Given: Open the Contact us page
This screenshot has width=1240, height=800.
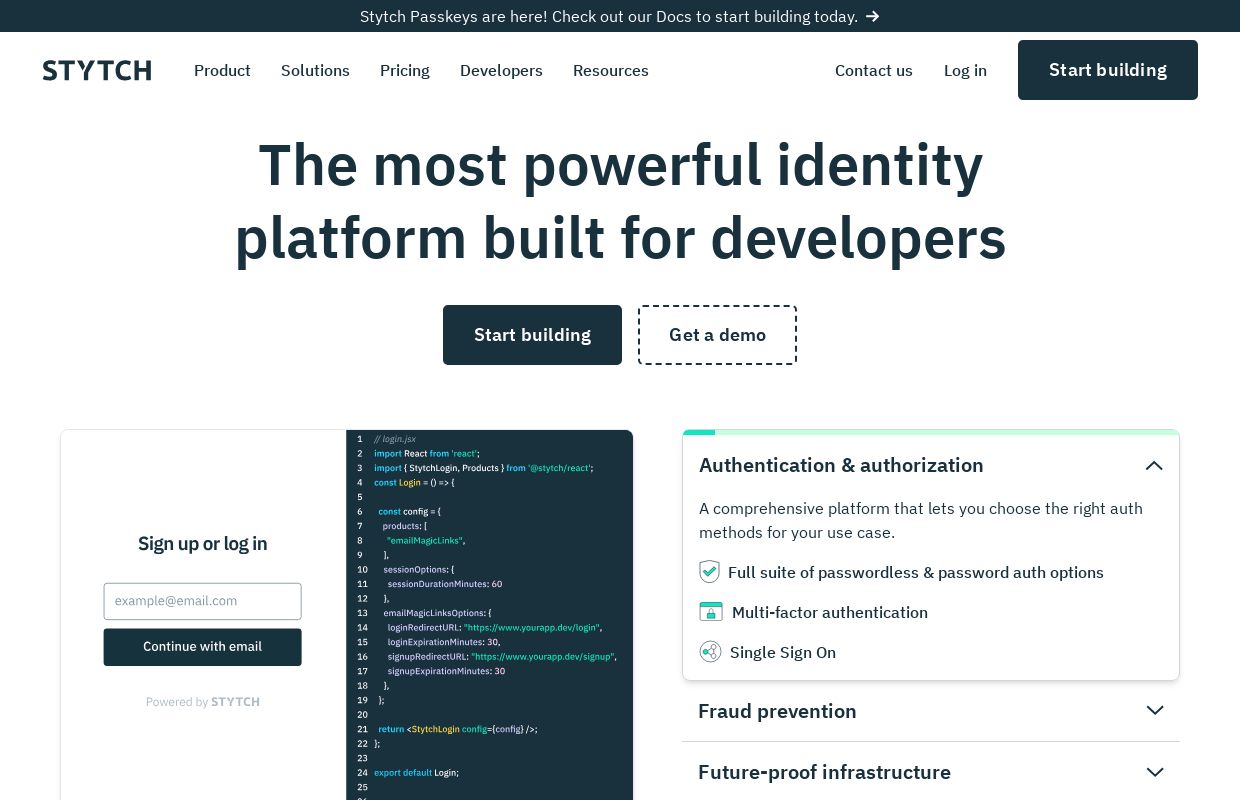Looking at the screenshot, I should tap(874, 70).
